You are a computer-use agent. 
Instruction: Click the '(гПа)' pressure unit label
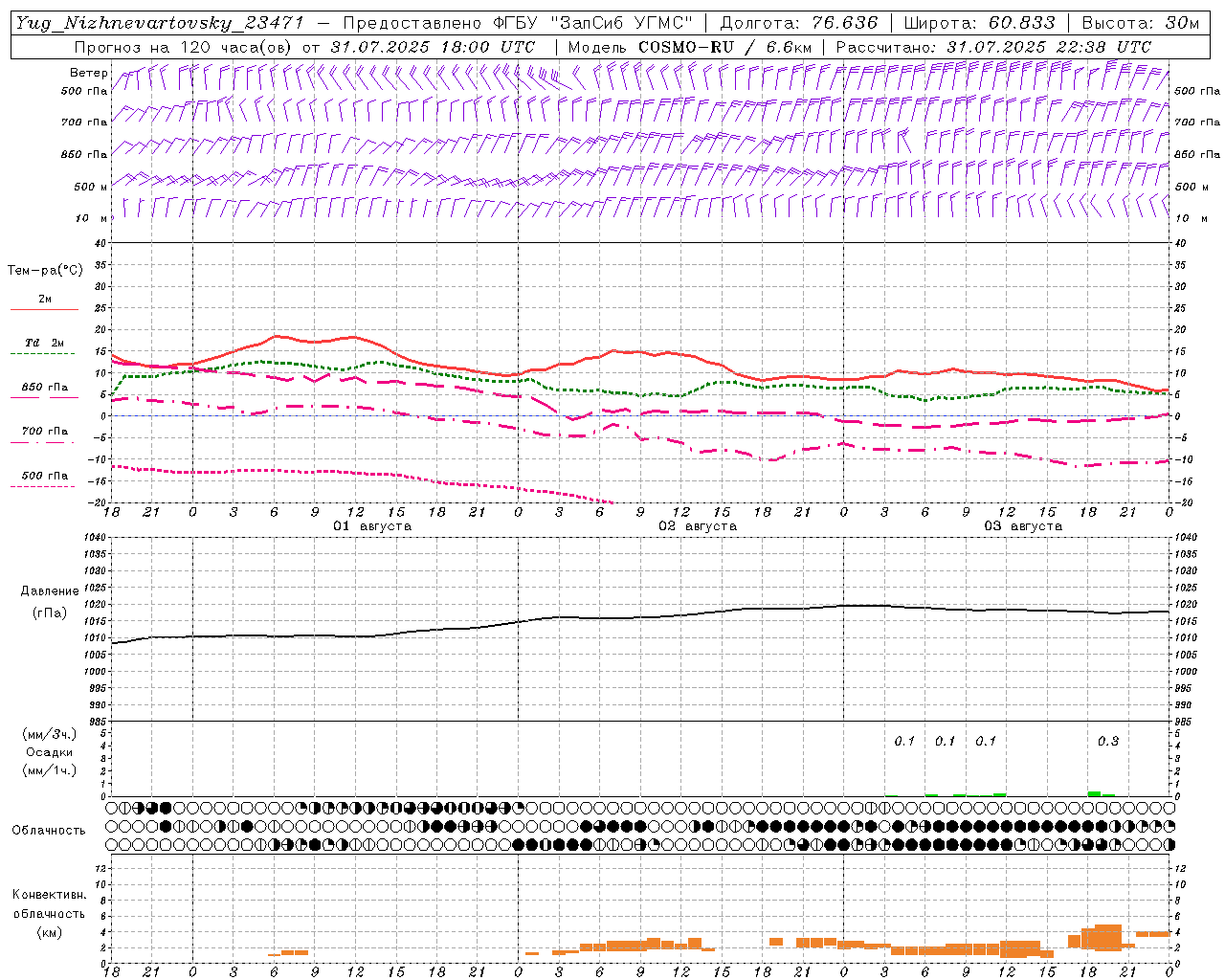click(x=50, y=612)
